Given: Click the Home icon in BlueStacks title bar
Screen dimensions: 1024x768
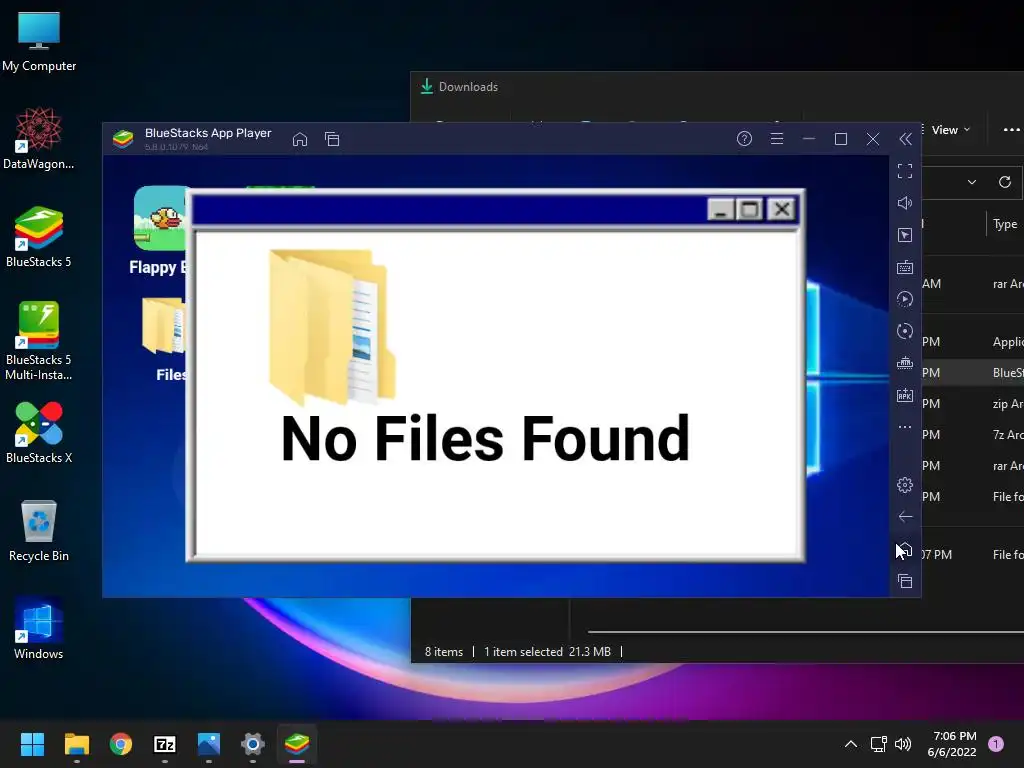Looking at the screenshot, I should (x=300, y=139).
